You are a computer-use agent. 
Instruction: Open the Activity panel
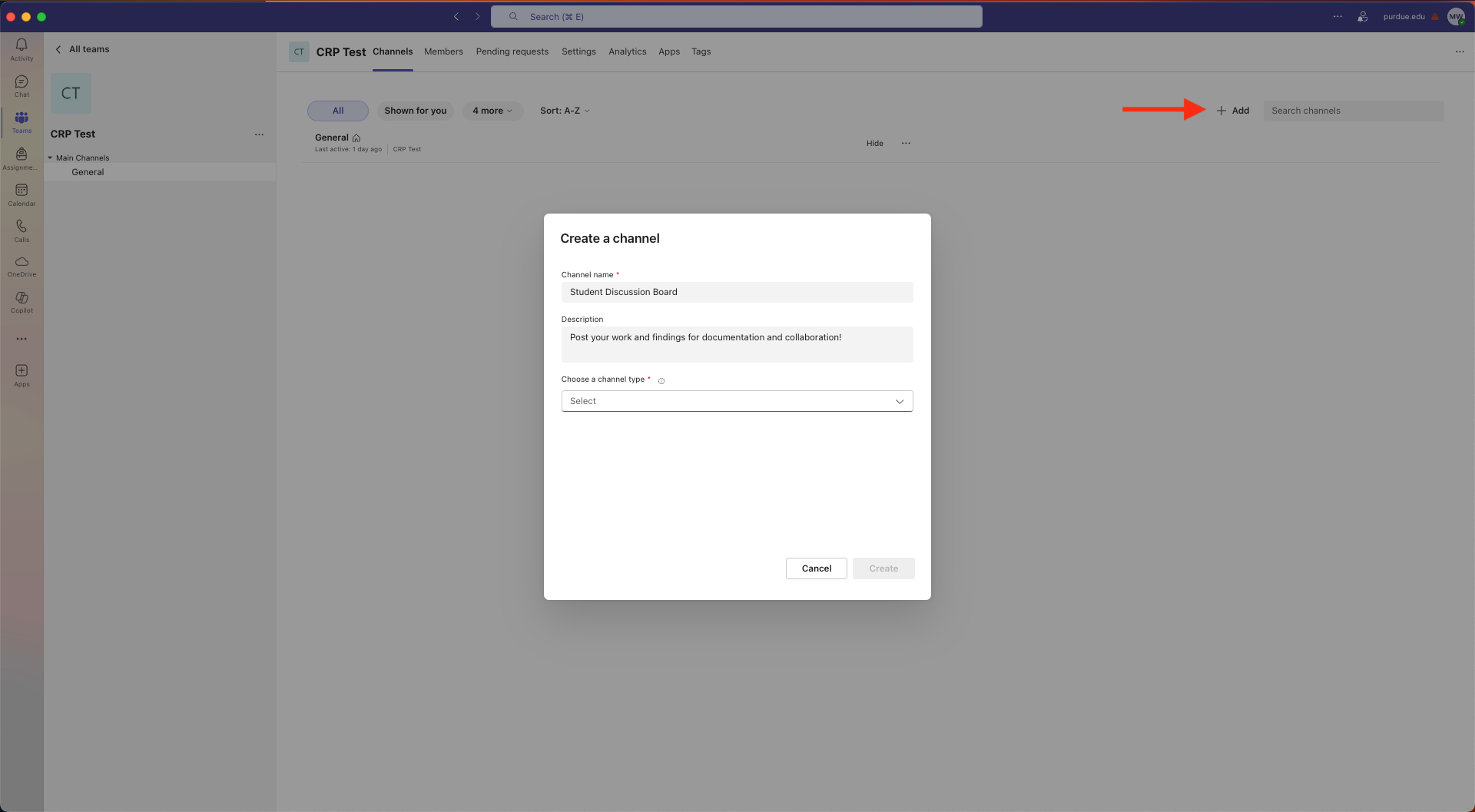22,48
